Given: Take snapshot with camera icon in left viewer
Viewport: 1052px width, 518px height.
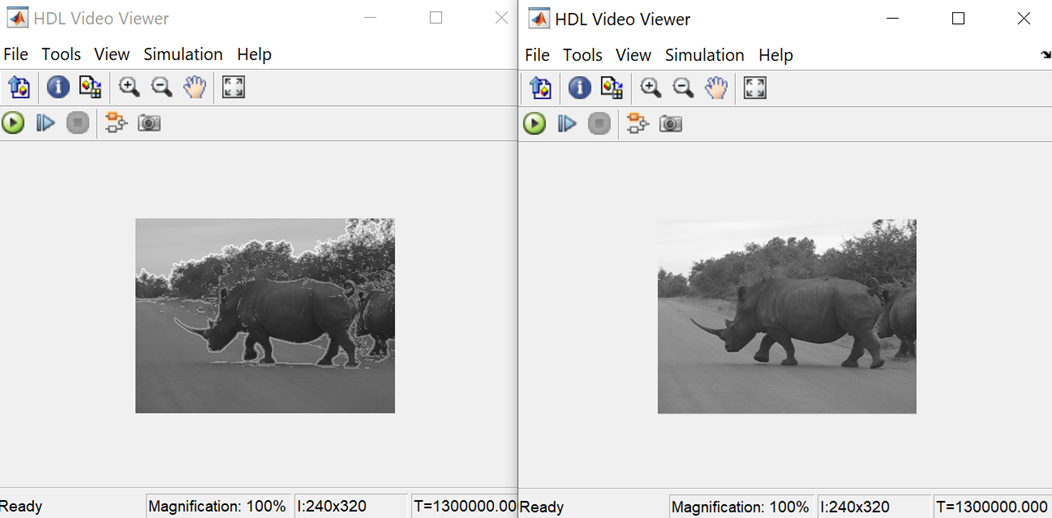Looking at the screenshot, I should [x=149, y=123].
